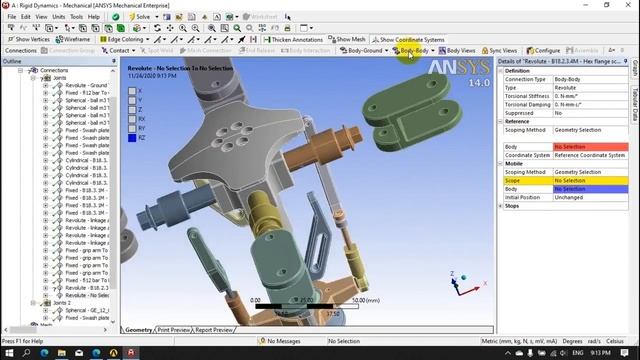Viewport: 640px width, 360px height.
Task: Click the green Previous View magnifier icon
Action: pyautogui.click(x=237, y=28)
